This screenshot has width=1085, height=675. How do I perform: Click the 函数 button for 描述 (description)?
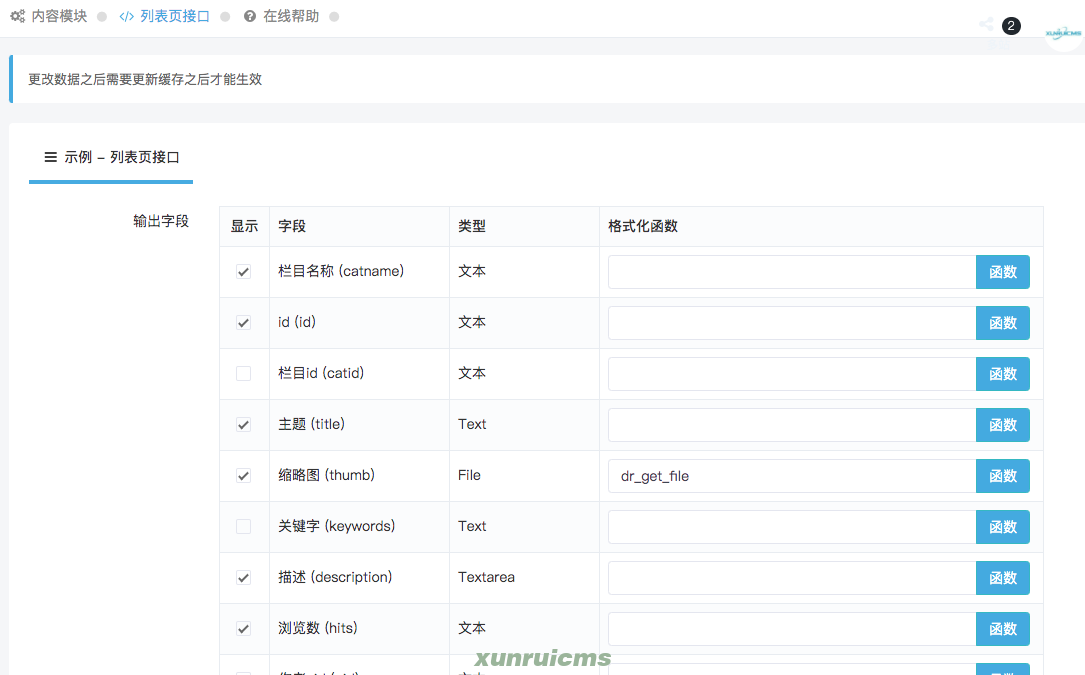click(x=1003, y=578)
